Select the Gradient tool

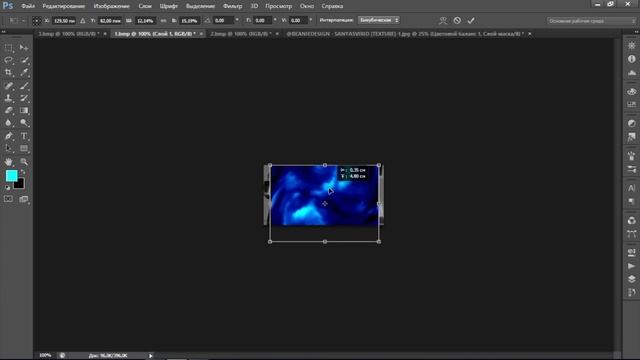click(24, 110)
